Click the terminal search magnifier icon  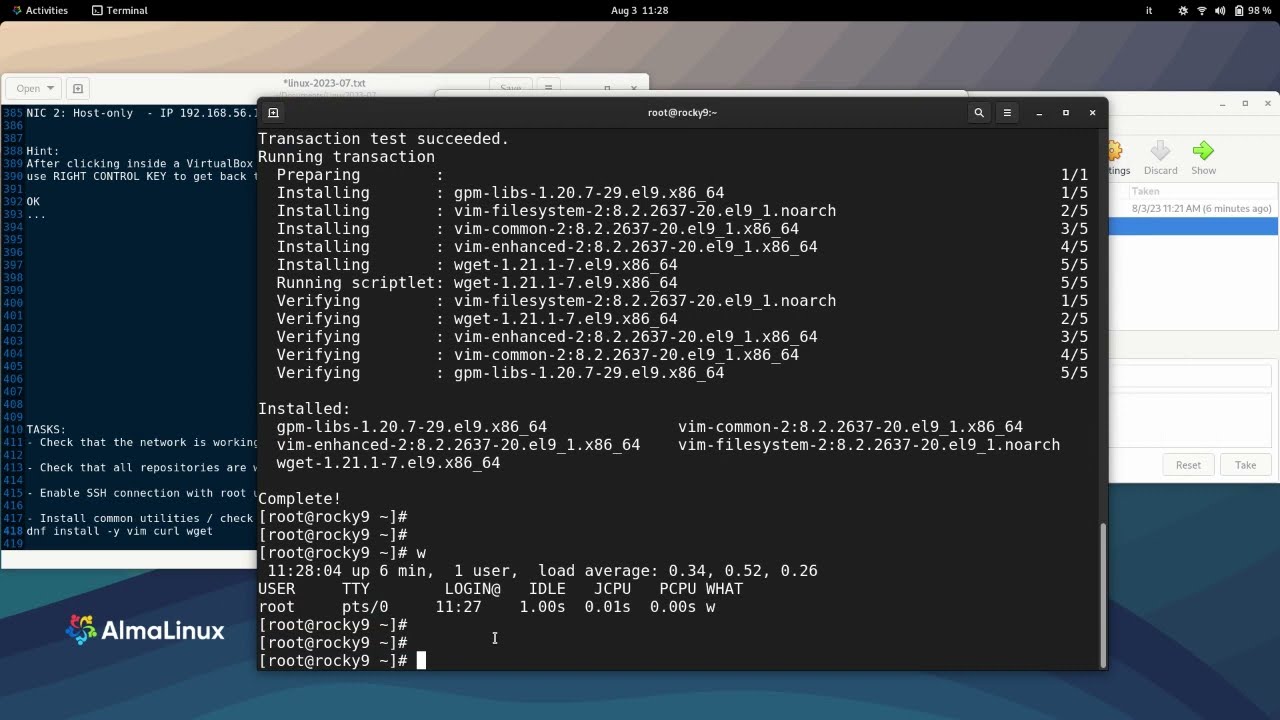(979, 113)
